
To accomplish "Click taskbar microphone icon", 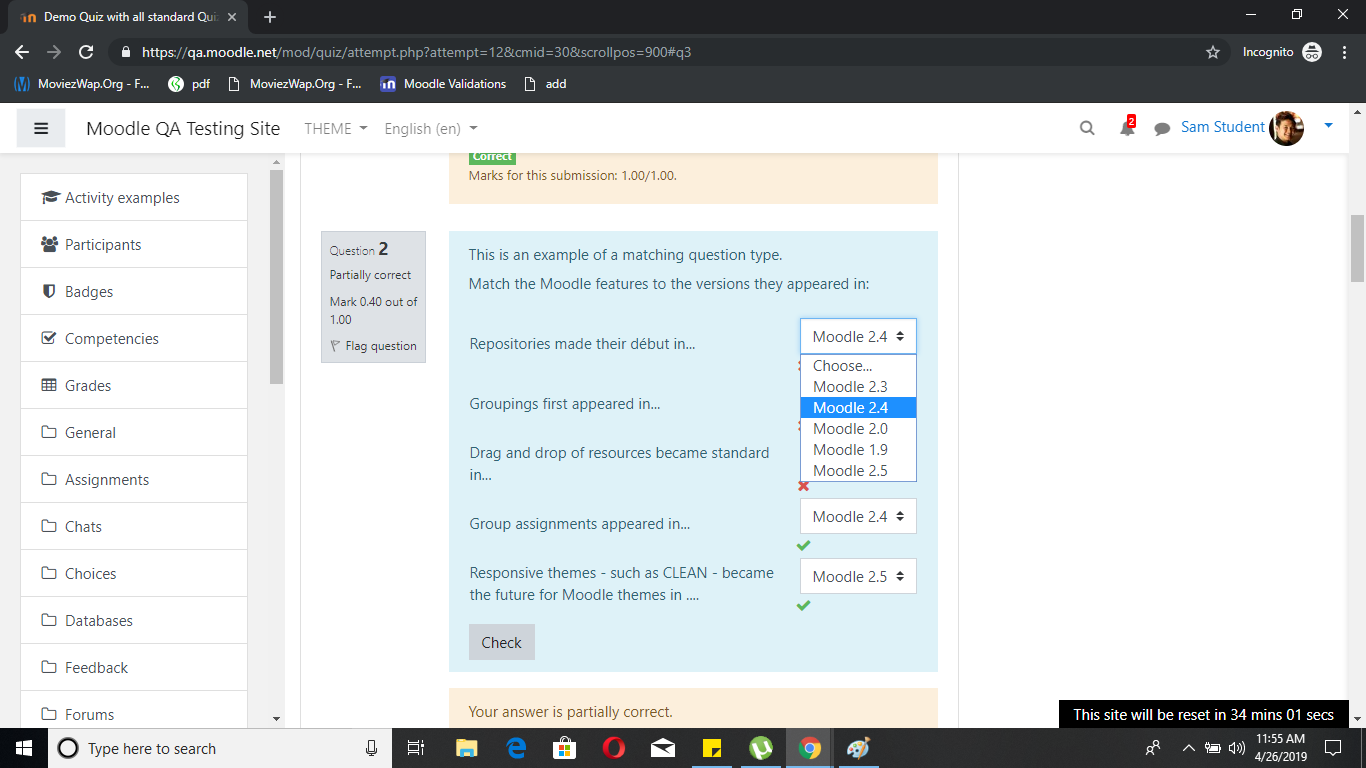I will tap(372, 748).
